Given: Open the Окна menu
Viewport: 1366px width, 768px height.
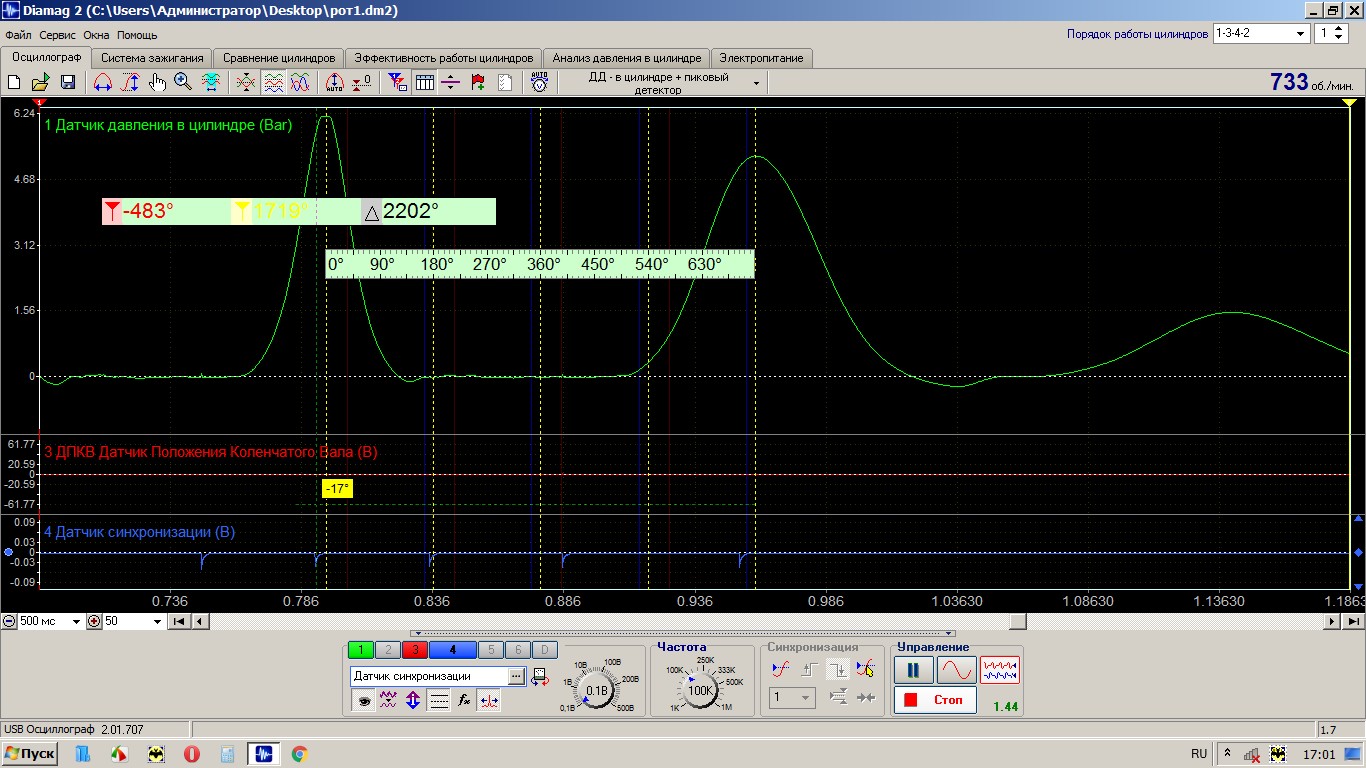Looking at the screenshot, I should click(x=97, y=35).
